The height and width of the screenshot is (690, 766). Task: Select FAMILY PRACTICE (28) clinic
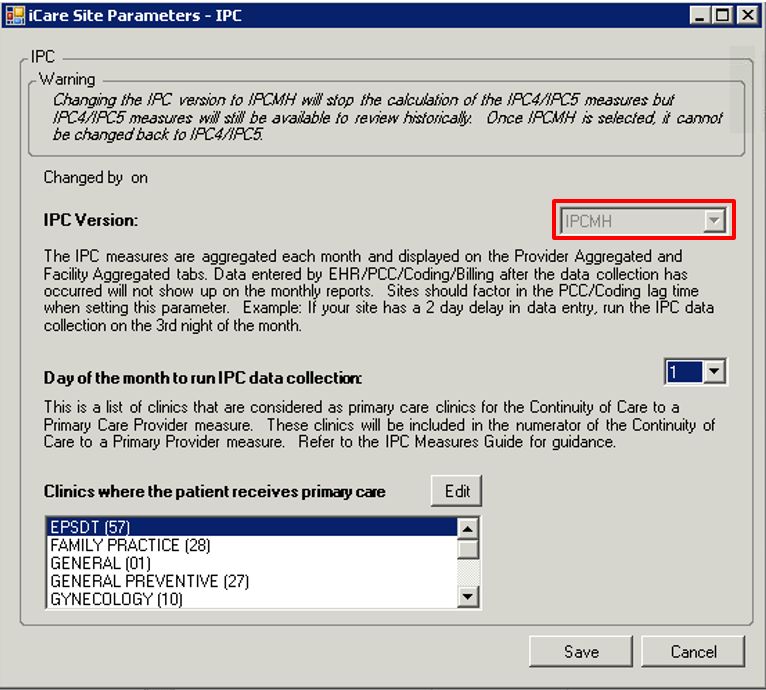click(252, 545)
